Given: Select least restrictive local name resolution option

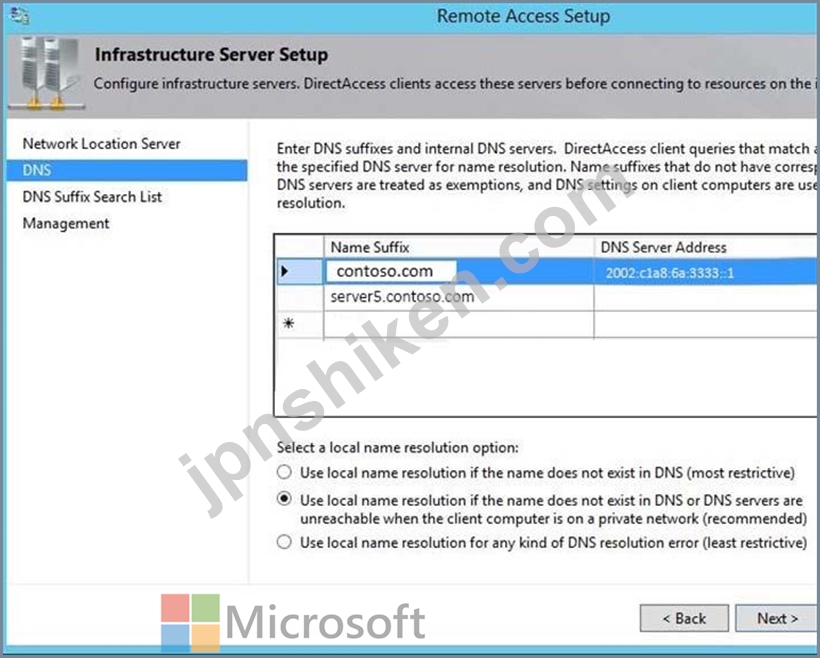Looking at the screenshot, I should [x=284, y=541].
